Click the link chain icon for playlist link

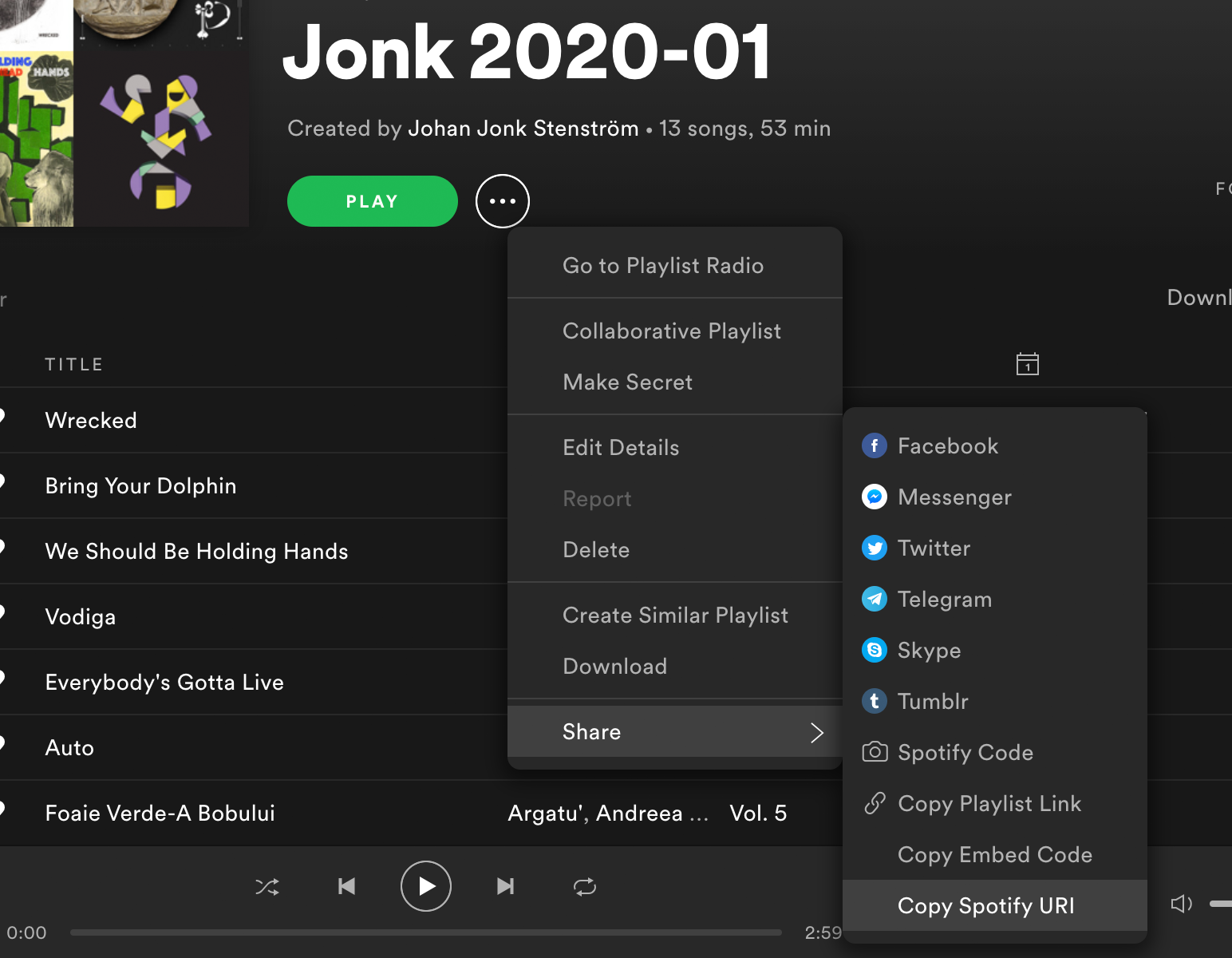click(875, 803)
